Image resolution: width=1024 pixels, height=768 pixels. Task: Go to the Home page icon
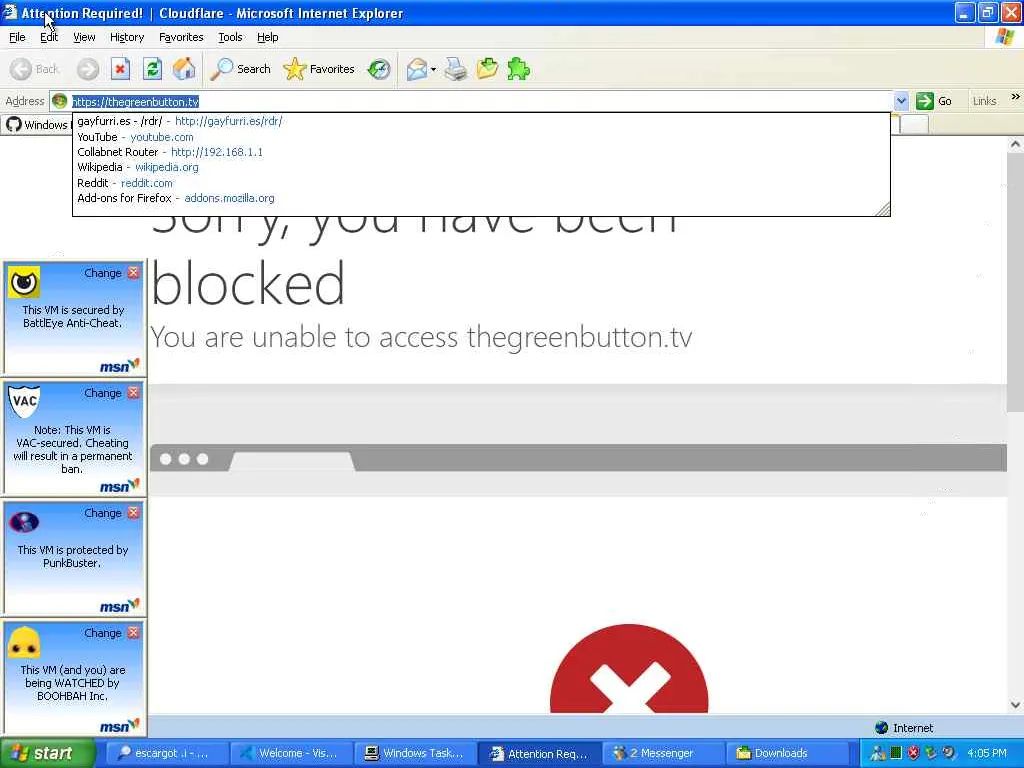184,69
